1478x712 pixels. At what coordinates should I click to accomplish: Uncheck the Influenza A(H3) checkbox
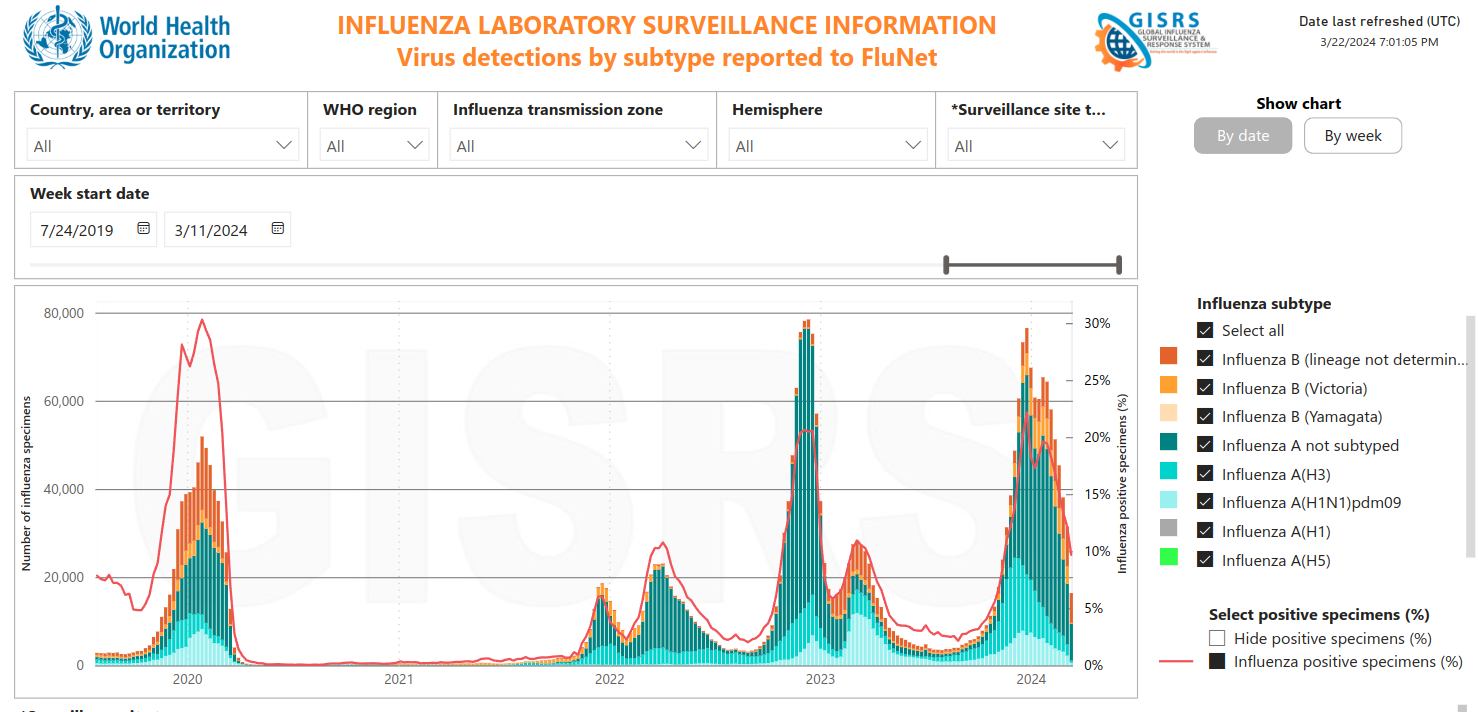(x=1205, y=474)
